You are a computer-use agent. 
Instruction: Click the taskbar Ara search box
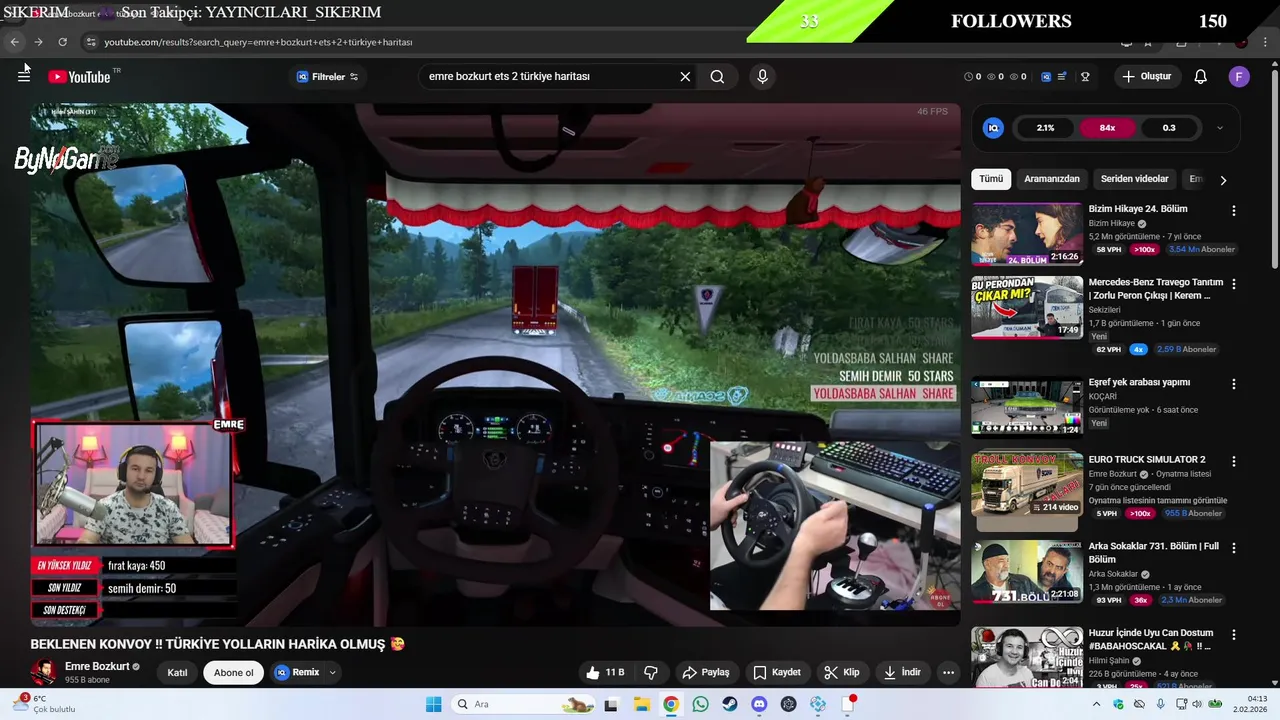tap(523, 704)
